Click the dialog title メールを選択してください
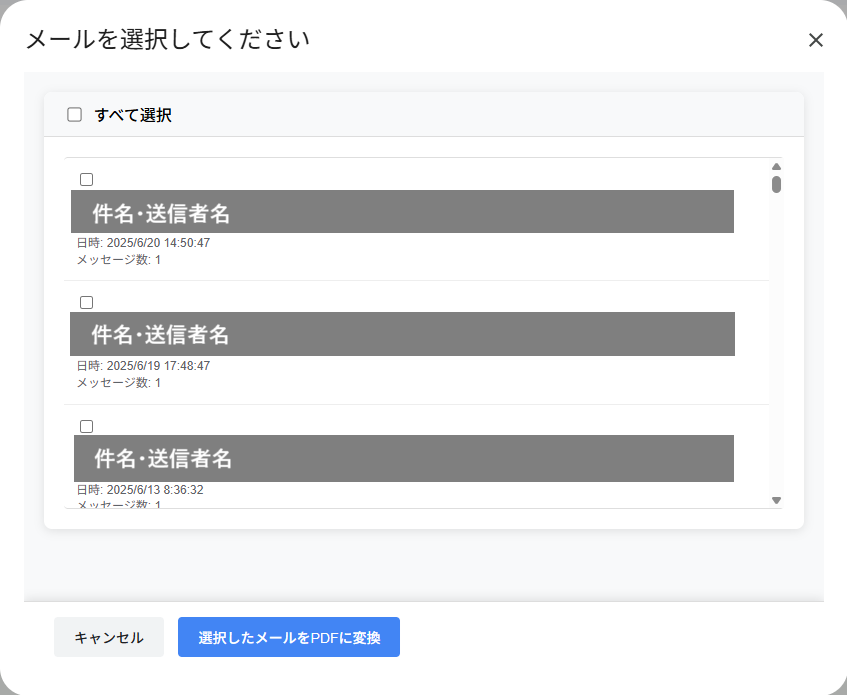Viewport: 847px width, 695px height. (x=168, y=39)
